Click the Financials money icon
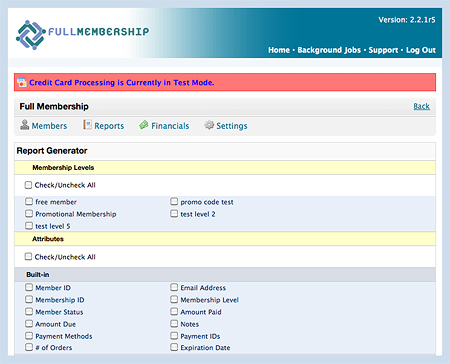Image resolution: width=450 pixels, height=364 pixels. (144, 125)
